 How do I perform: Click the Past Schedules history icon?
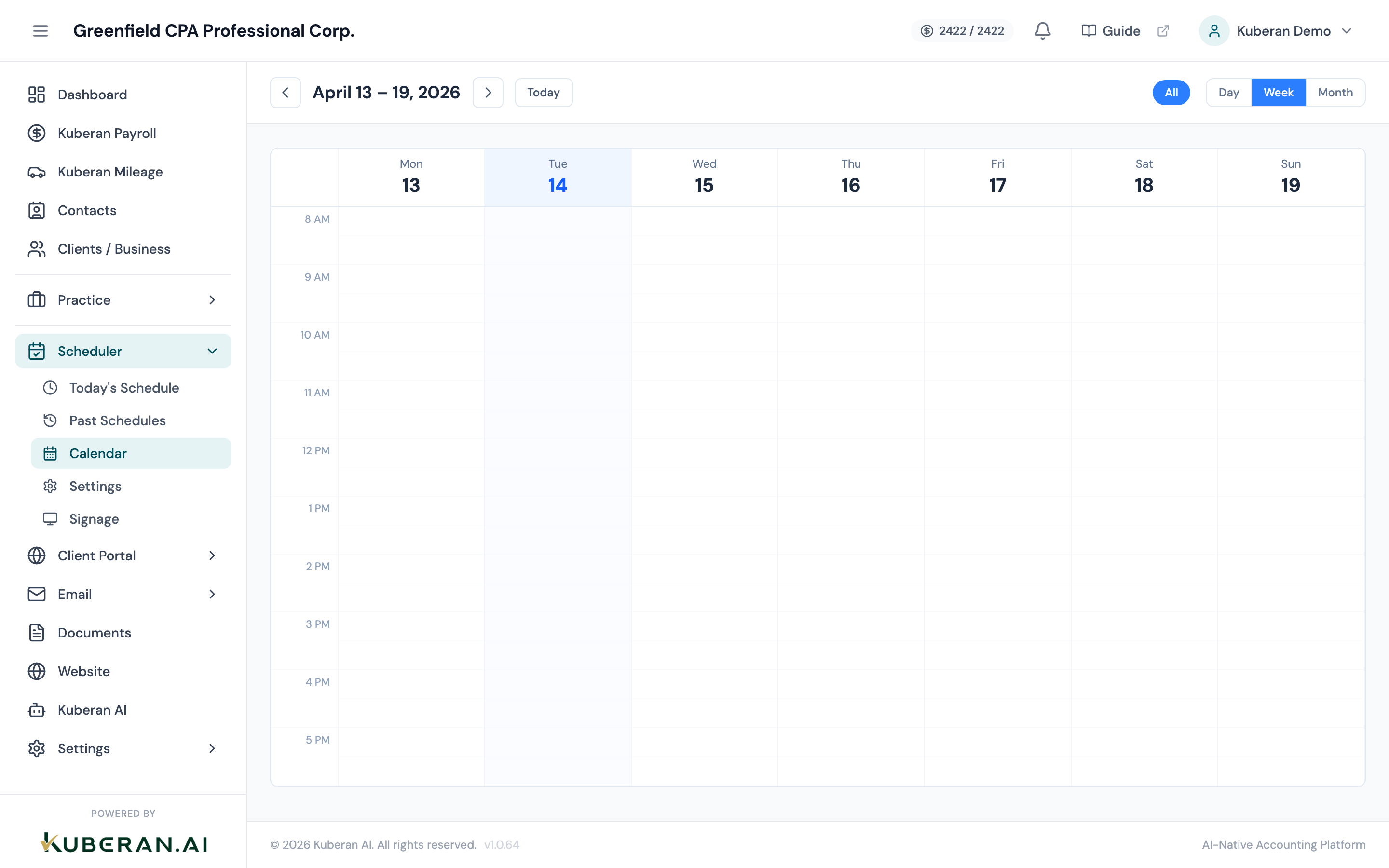click(x=50, y=420)
